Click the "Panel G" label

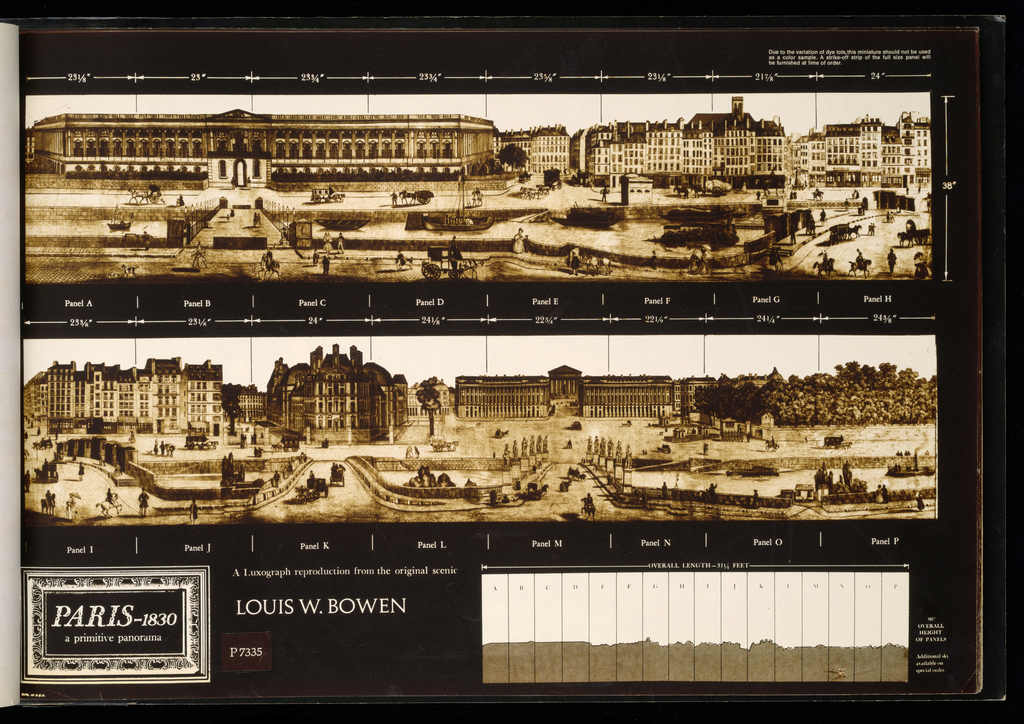(766, 299)
